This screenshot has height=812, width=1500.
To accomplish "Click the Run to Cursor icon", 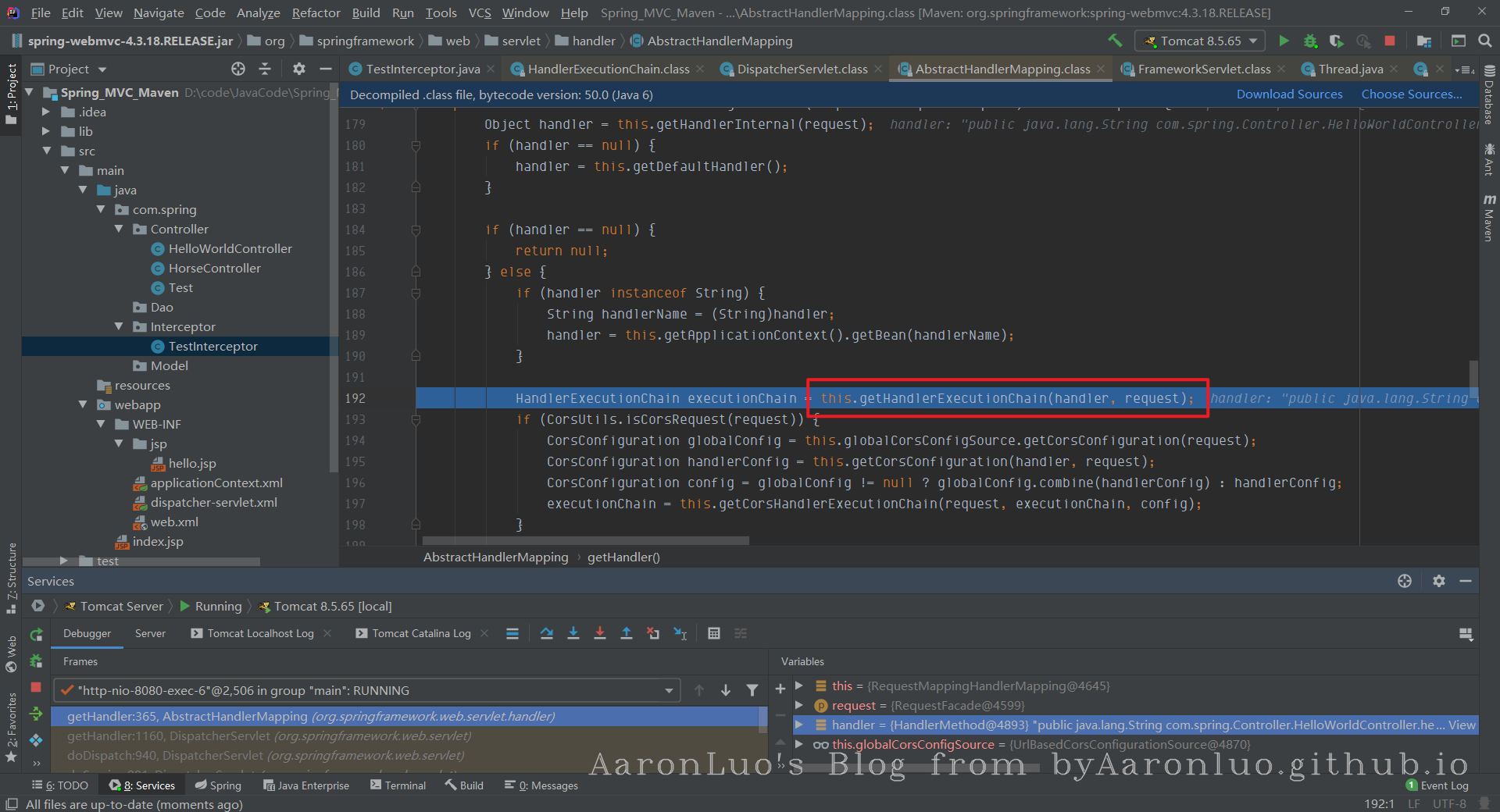I will (680, 633).
